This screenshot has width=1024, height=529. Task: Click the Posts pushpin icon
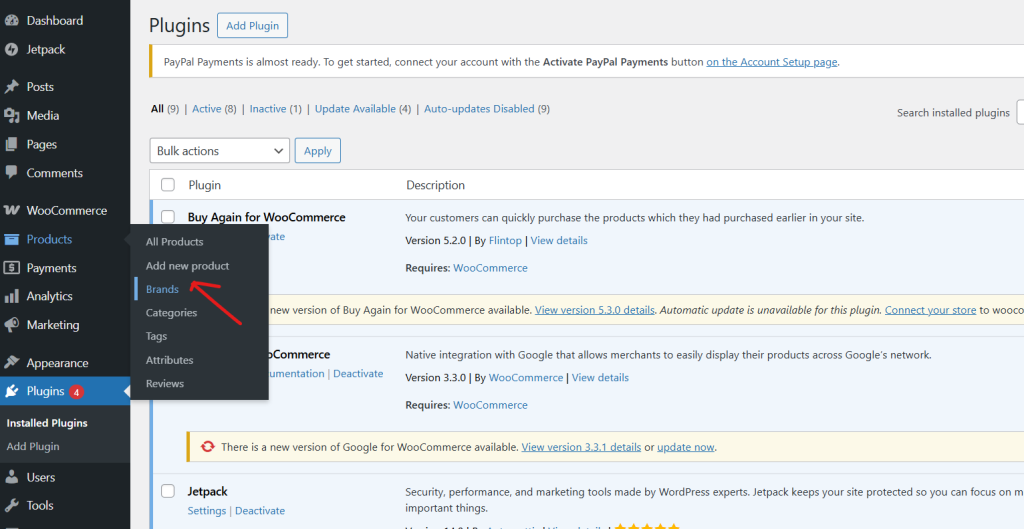pyautogui.click(x=11, y=87)
